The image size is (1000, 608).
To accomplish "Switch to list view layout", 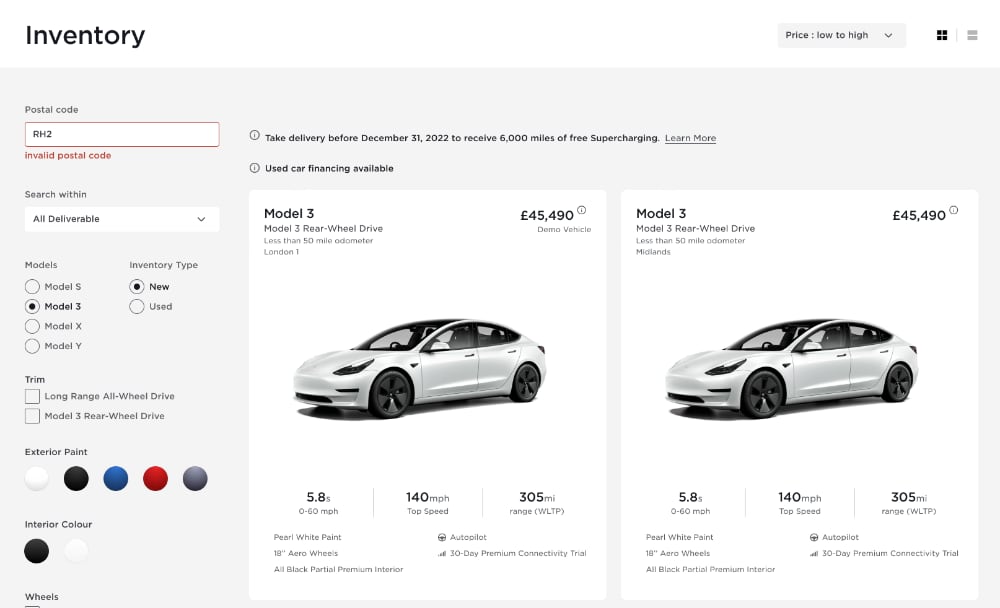I will pos(972,35).
